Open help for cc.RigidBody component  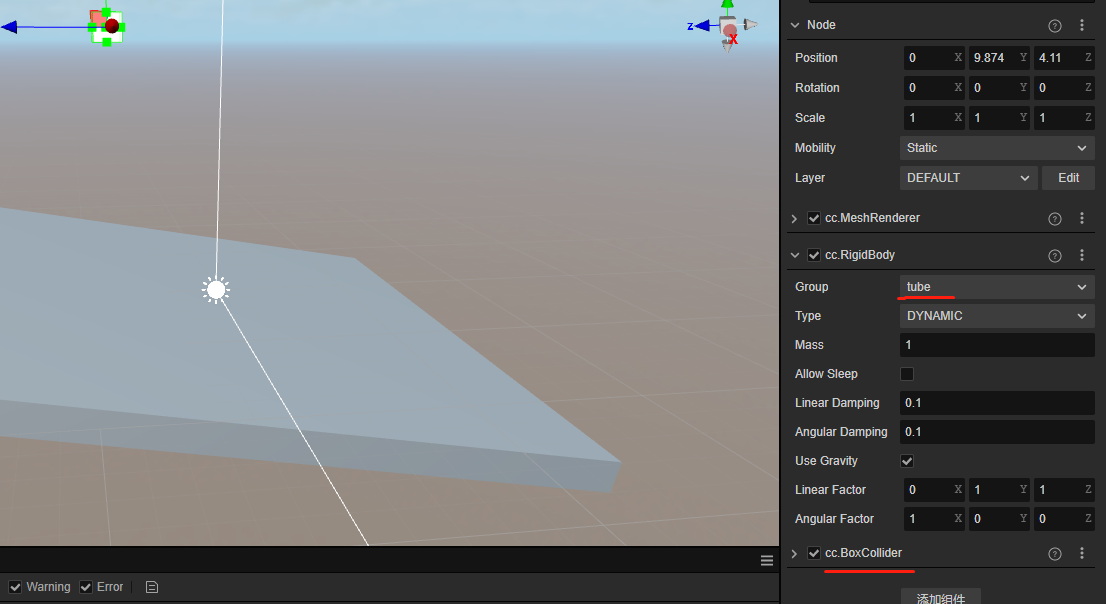point(1055,255)
